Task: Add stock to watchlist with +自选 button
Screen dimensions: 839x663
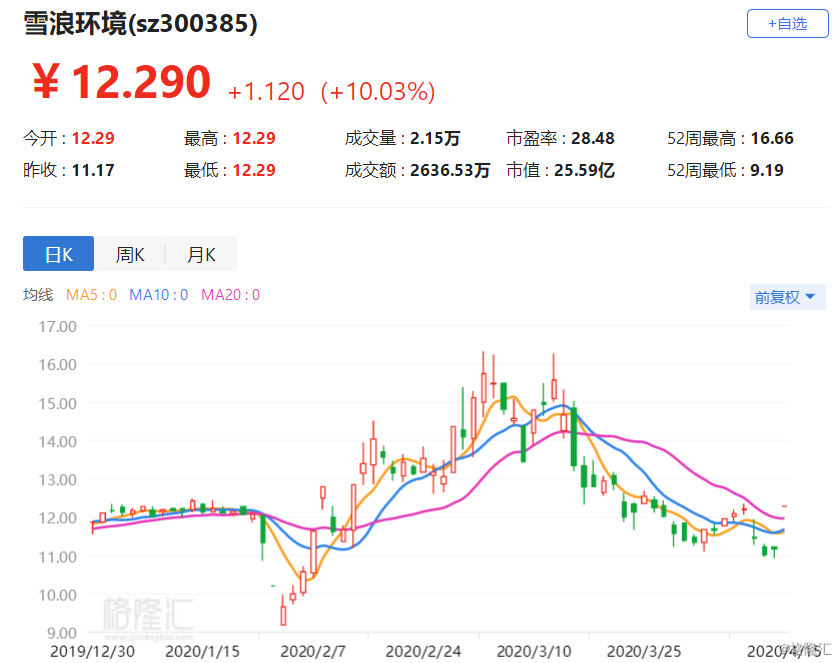Action: 787,24
